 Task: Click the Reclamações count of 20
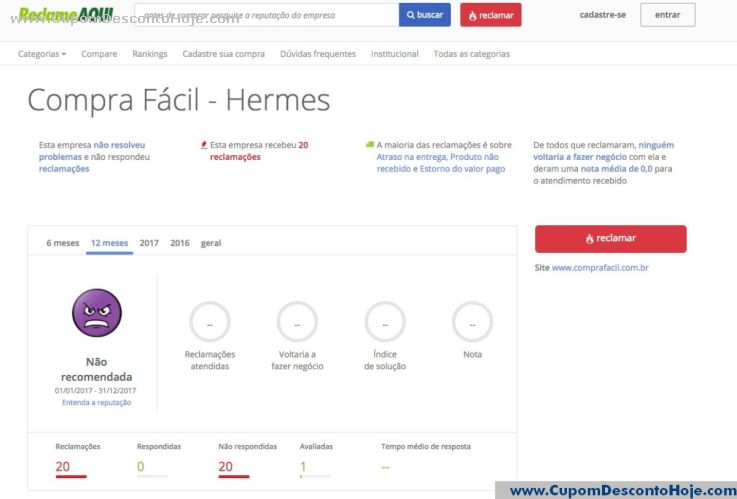click(63, 467)
